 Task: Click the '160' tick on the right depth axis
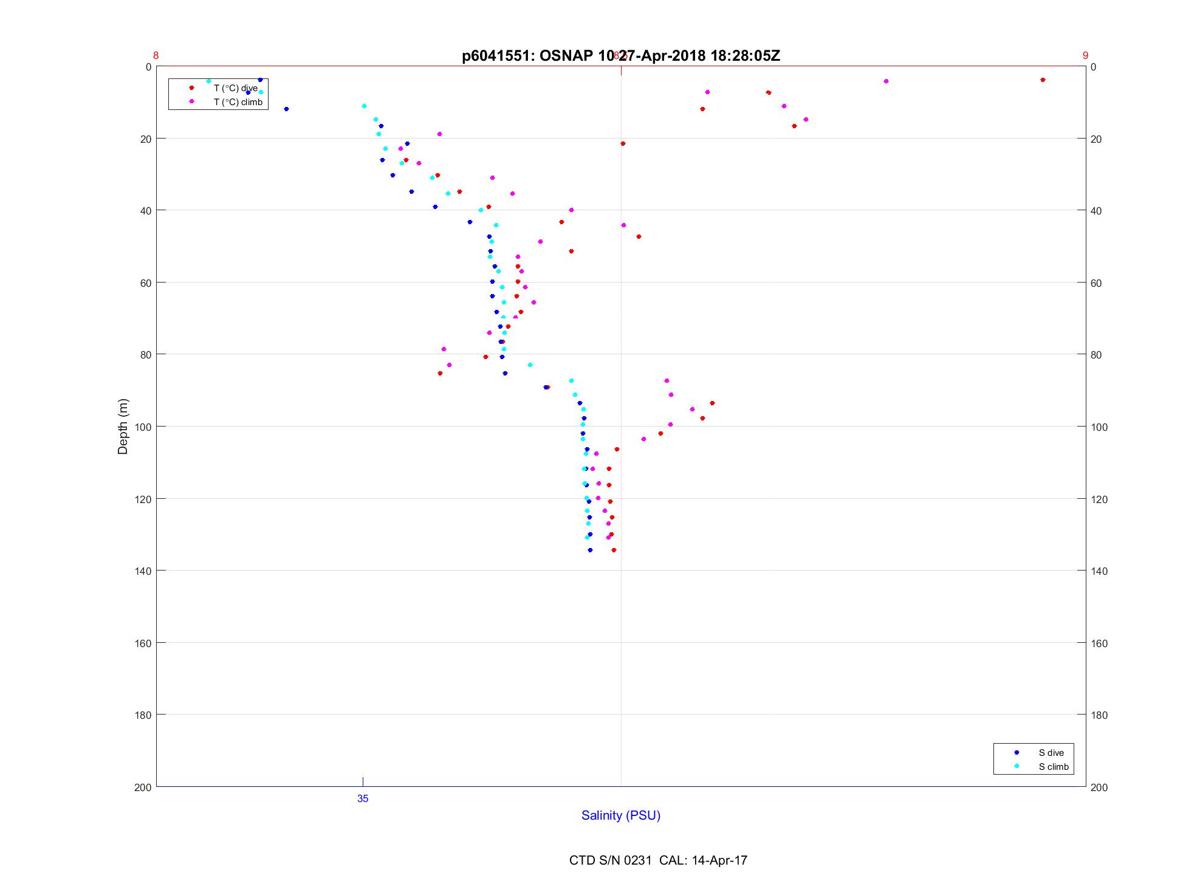1100,643
